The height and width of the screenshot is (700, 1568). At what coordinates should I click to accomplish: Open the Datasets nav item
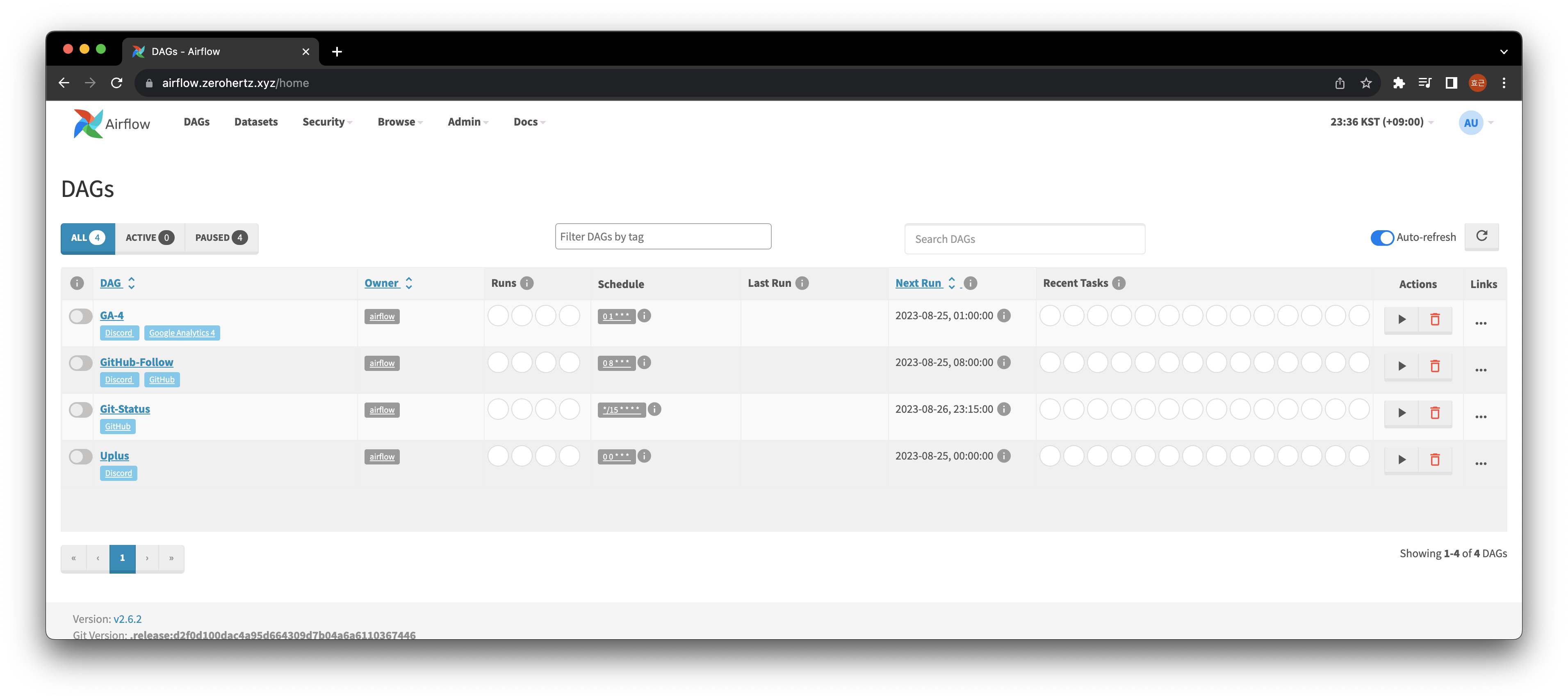point(255,122)
